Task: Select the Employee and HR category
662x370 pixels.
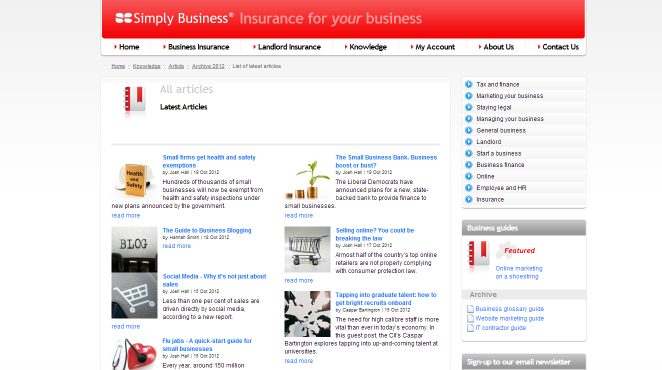Action: point(501,188)
